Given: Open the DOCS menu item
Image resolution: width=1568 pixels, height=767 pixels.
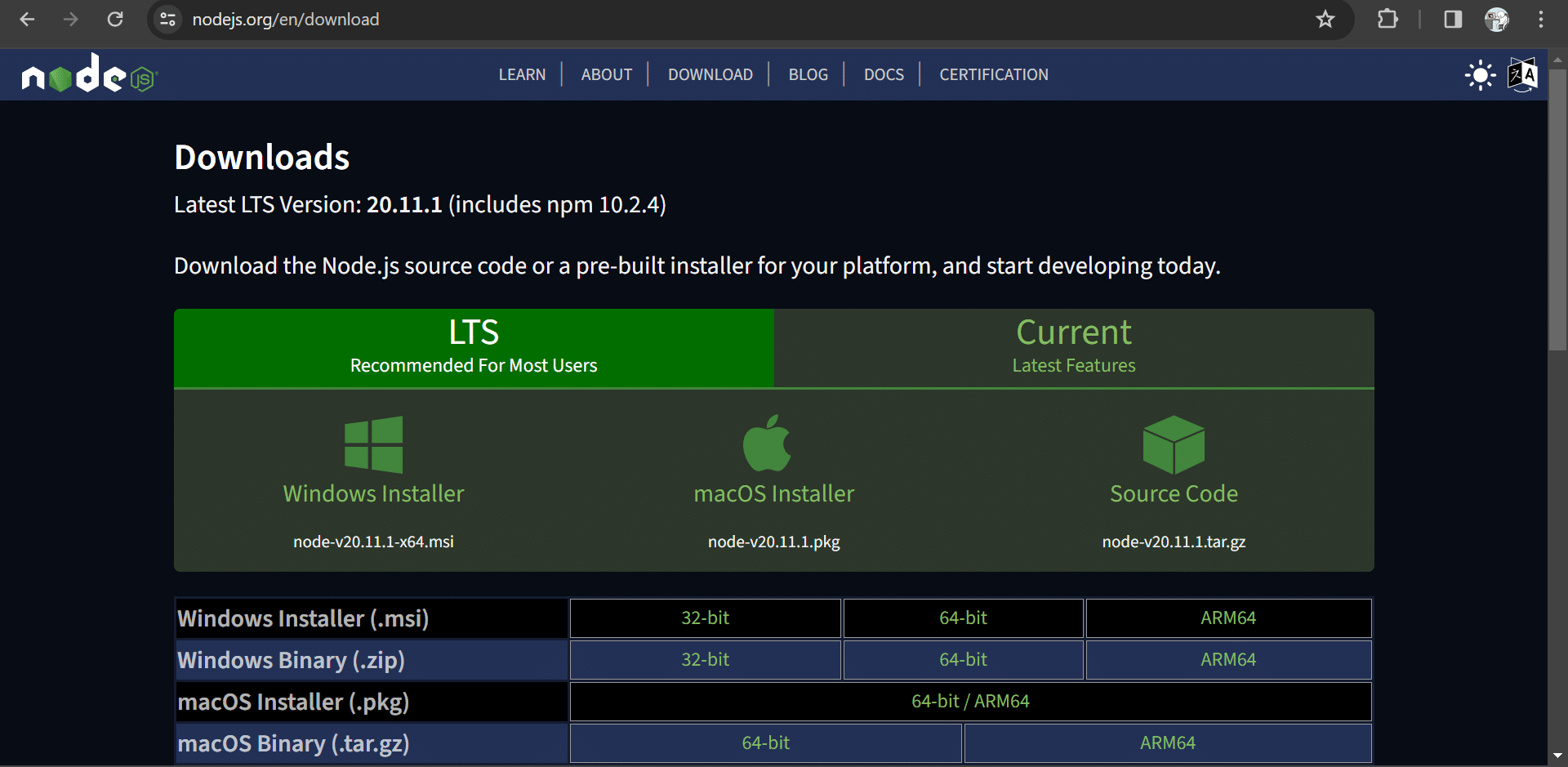Looking at the screenshot, I should point(884,74).
